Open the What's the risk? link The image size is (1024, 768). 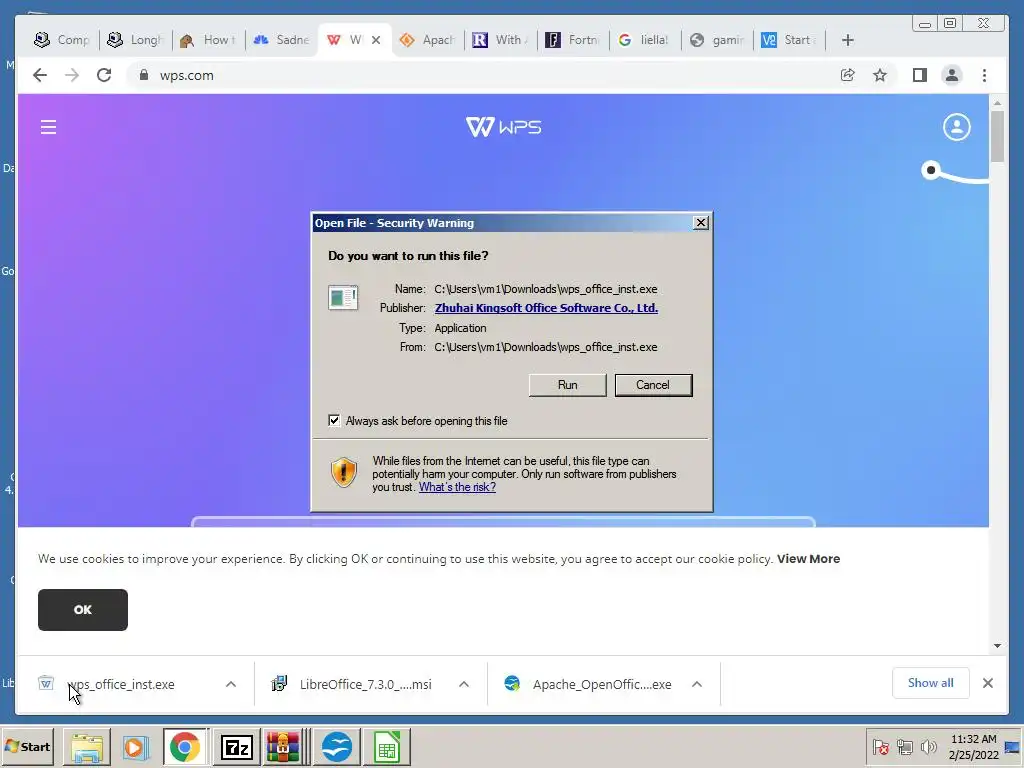point(457,487)
